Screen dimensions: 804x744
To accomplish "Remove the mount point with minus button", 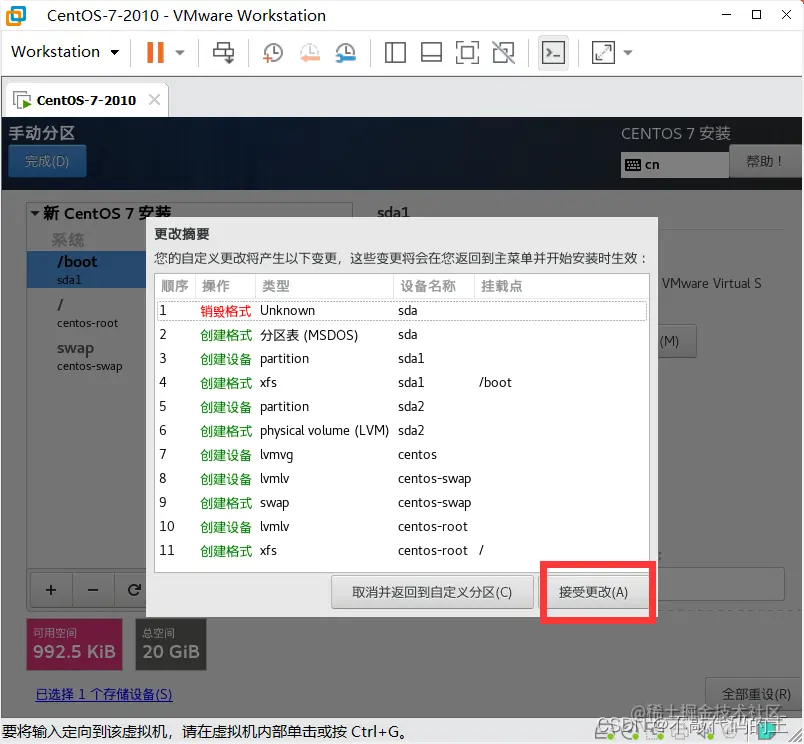I will (x=93, y=590).
